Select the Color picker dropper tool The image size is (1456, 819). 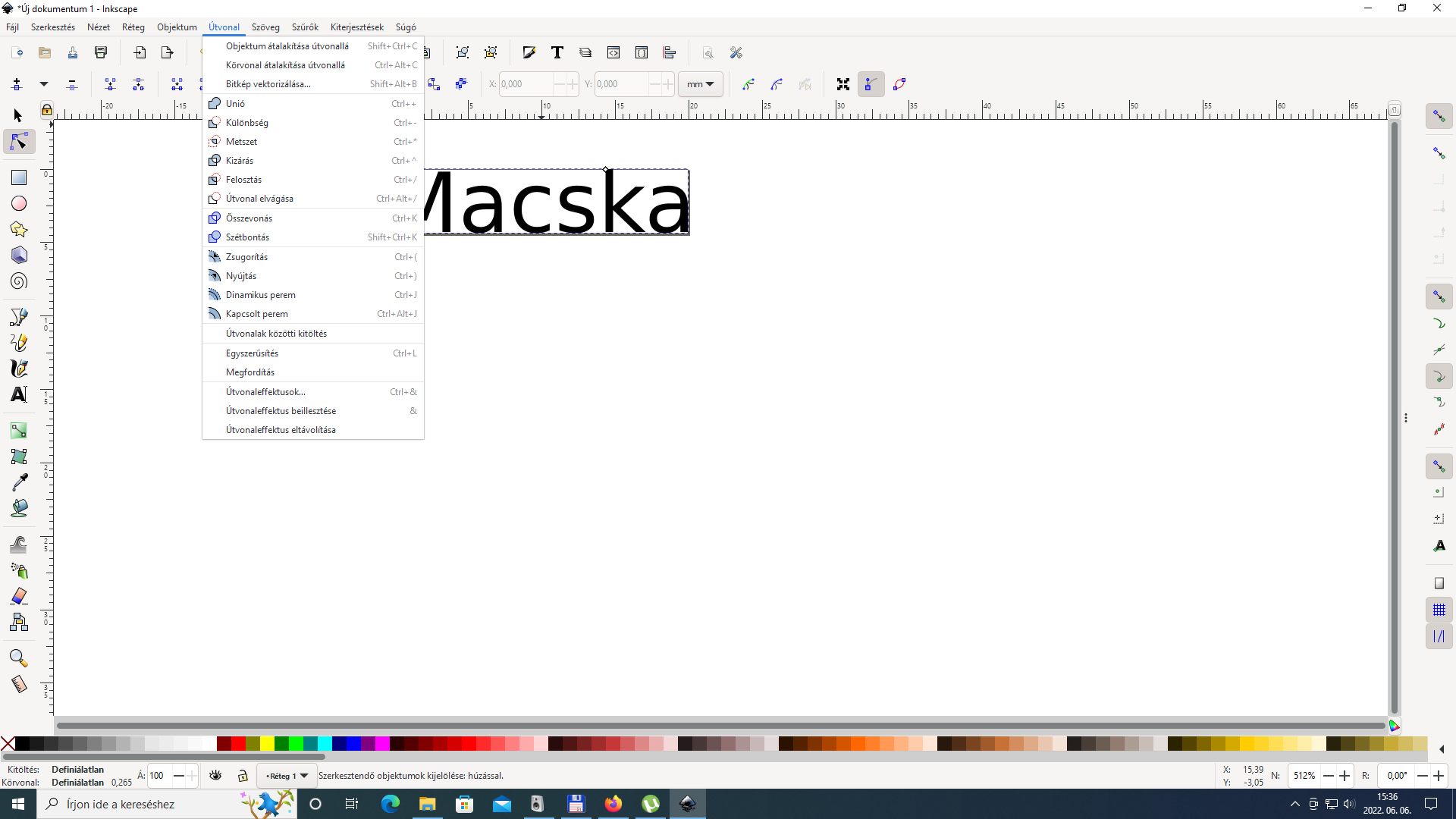point(19,482)
